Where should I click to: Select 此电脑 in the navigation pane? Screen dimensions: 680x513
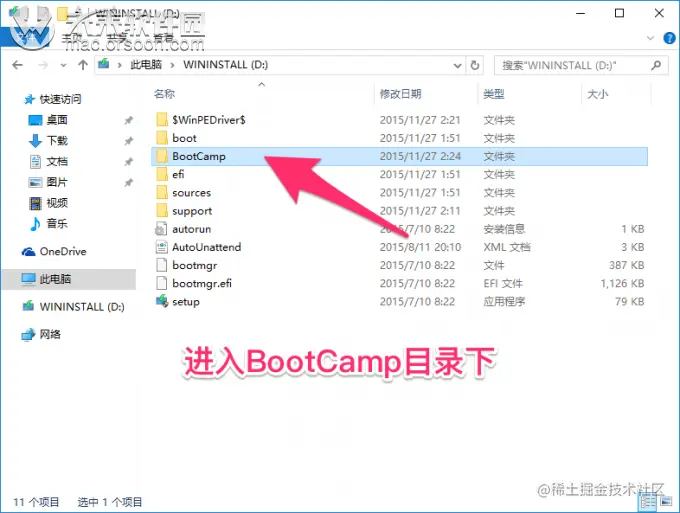55,279
